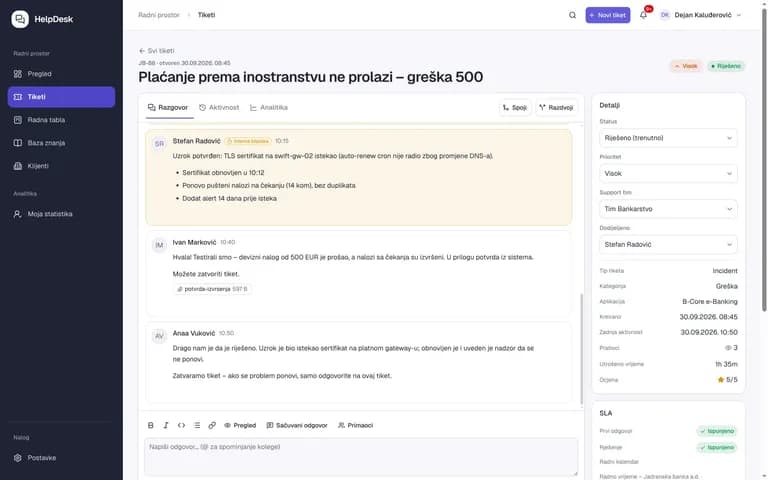Open the search magnifier icon
Image resolution: width=768 pixels, height=480 pixels.
pyautogui.click(x=572, y=15)
